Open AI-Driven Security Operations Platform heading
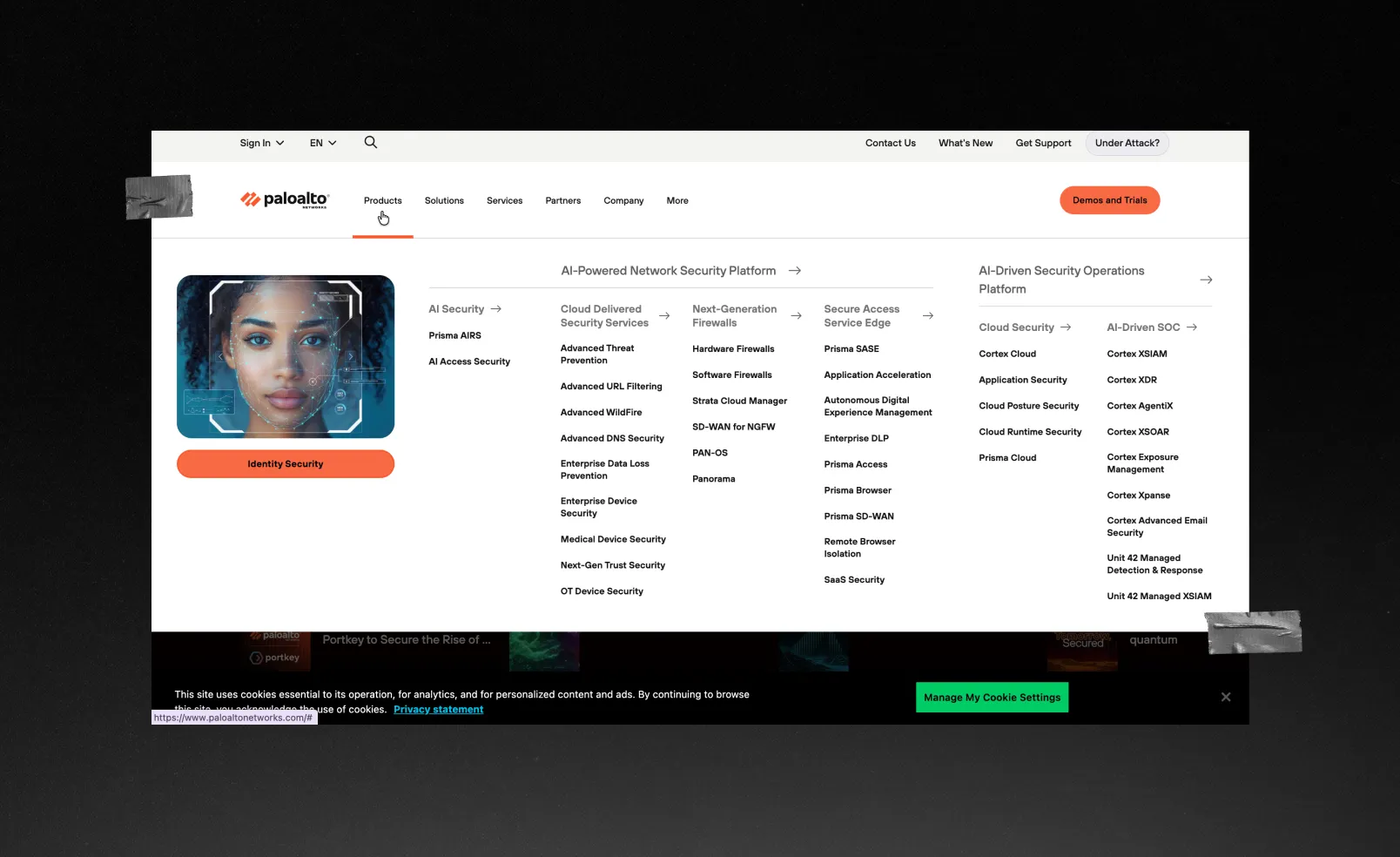This screenshot has height=857, width=1400. click(x=1061, y=280)
